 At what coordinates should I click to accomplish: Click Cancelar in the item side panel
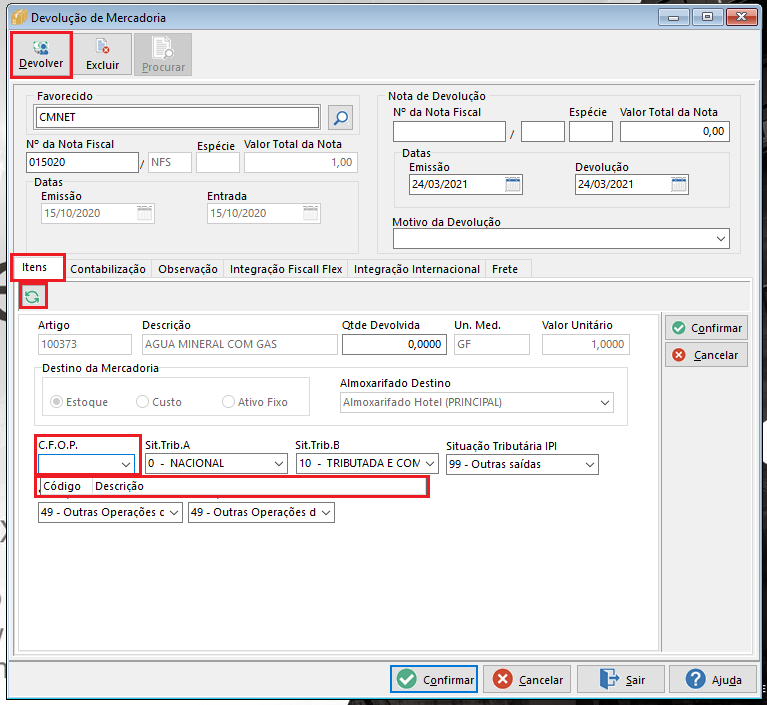706,355
